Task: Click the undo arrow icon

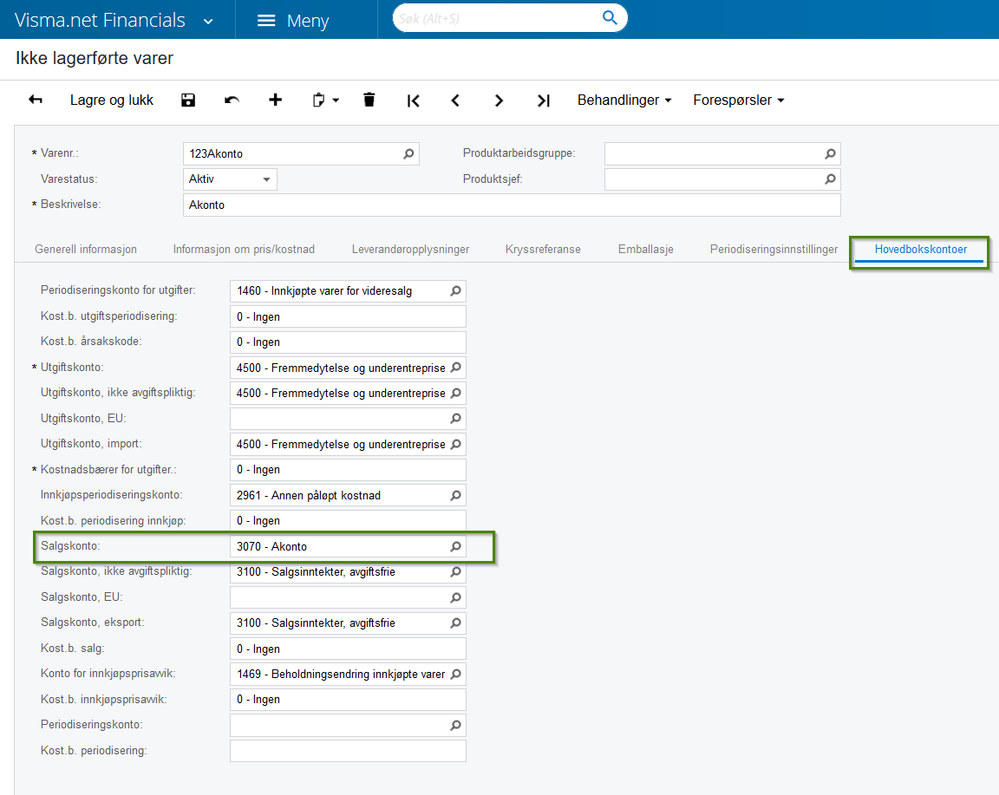Action: pos(232,100)
